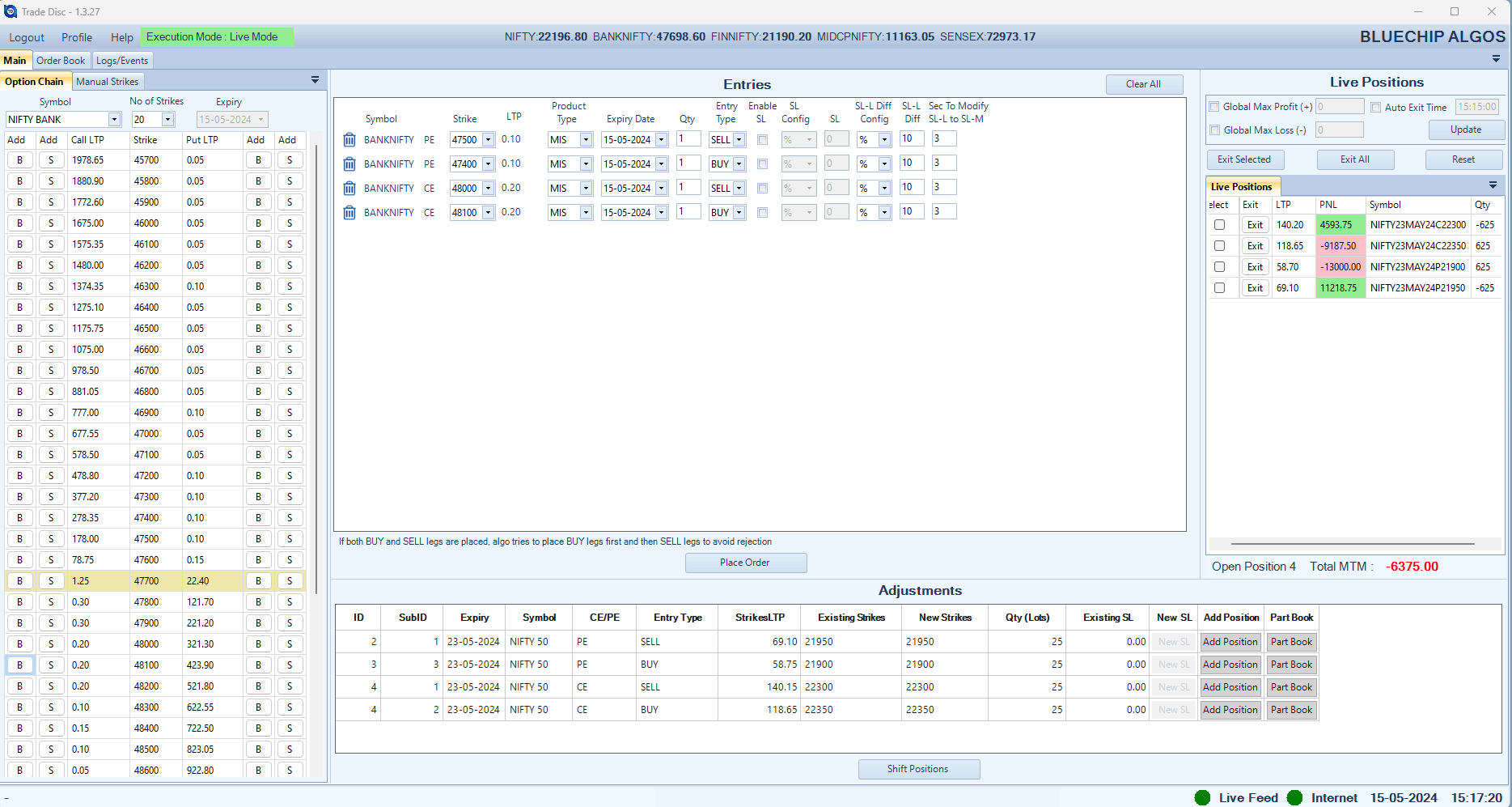Switch to the Manual Strikes tab
The height and width of the screenshot is (807, 1512).
tap(108, 82)
